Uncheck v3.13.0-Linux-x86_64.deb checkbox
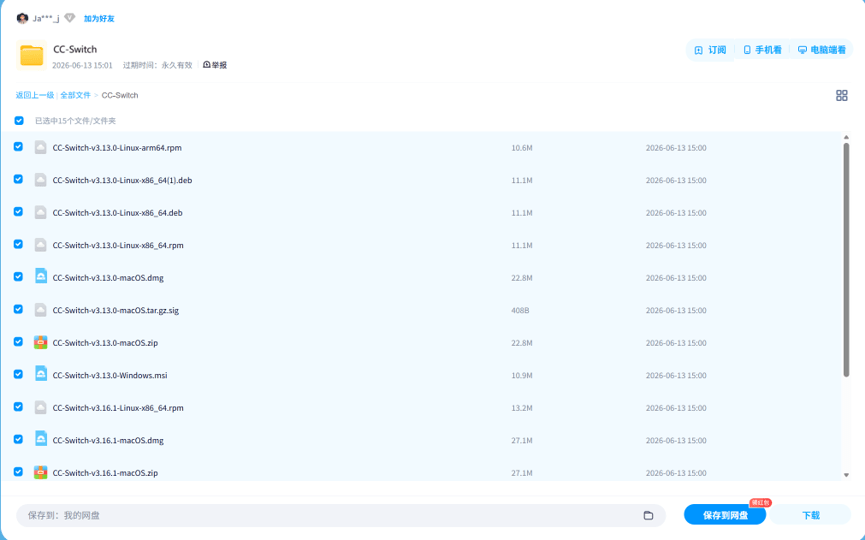Viewport: 865px width, 540px height. click(x=18, y=212)
